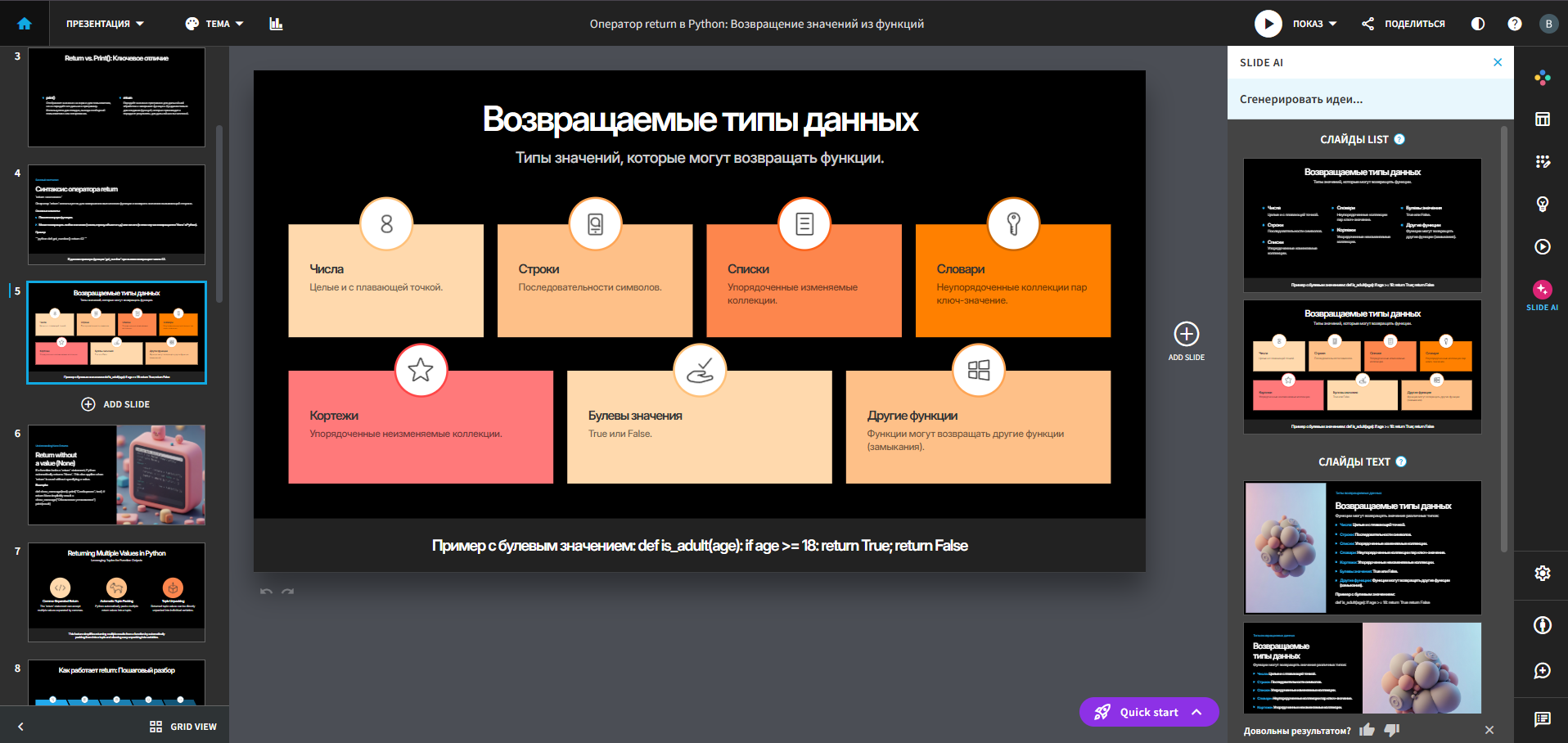Switch to GRID VIEW at bottom left
1568x743 pixels.
coord(183,726)
